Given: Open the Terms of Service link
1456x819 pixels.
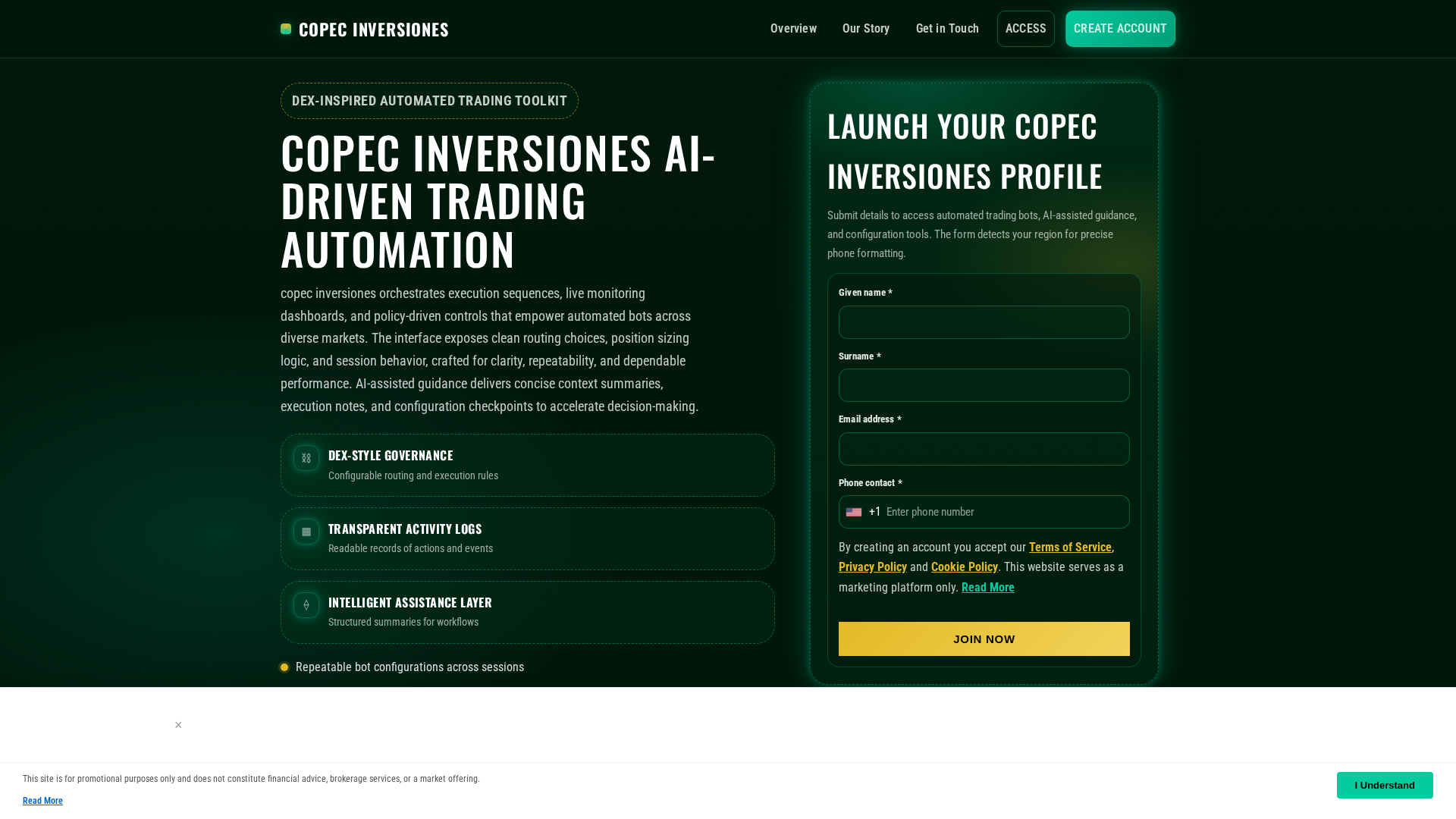Looking at the screenshot, I should [1070, 548].
